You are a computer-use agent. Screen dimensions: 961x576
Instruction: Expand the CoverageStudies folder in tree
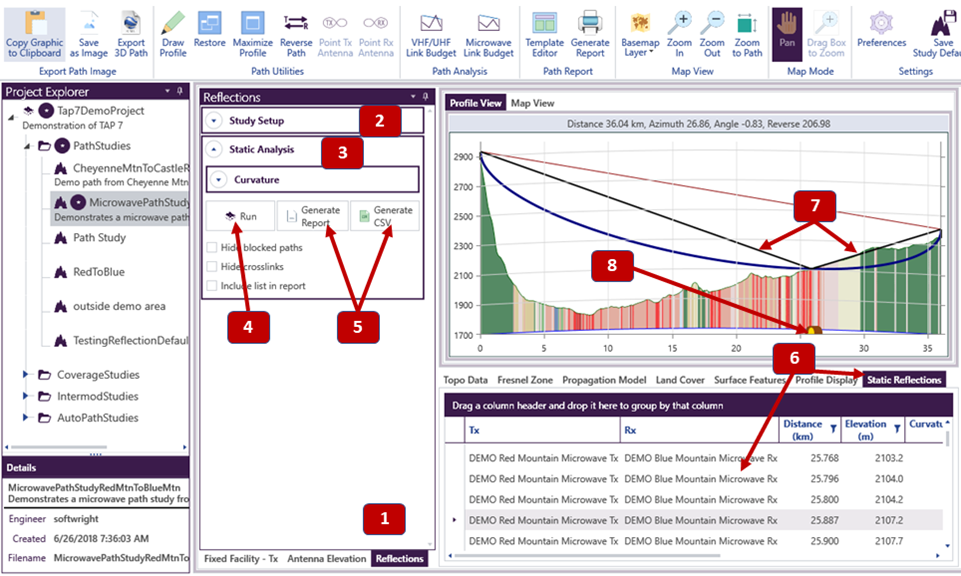[x=26, y=375]
